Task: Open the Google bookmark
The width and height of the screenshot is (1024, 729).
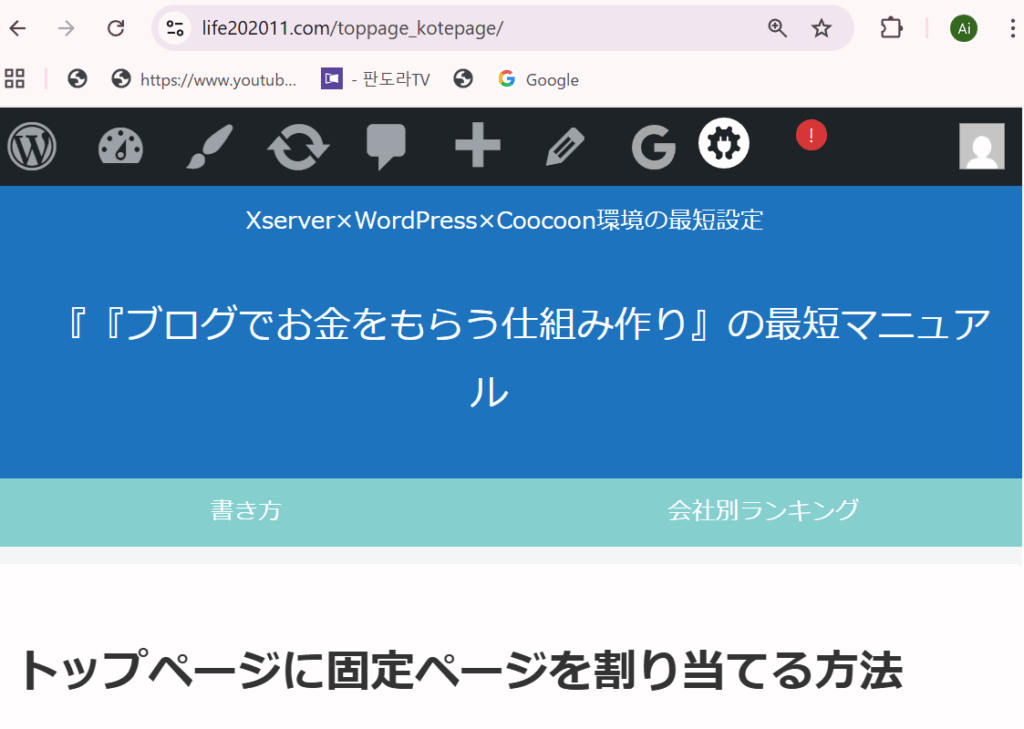Action: click(539, 80)
